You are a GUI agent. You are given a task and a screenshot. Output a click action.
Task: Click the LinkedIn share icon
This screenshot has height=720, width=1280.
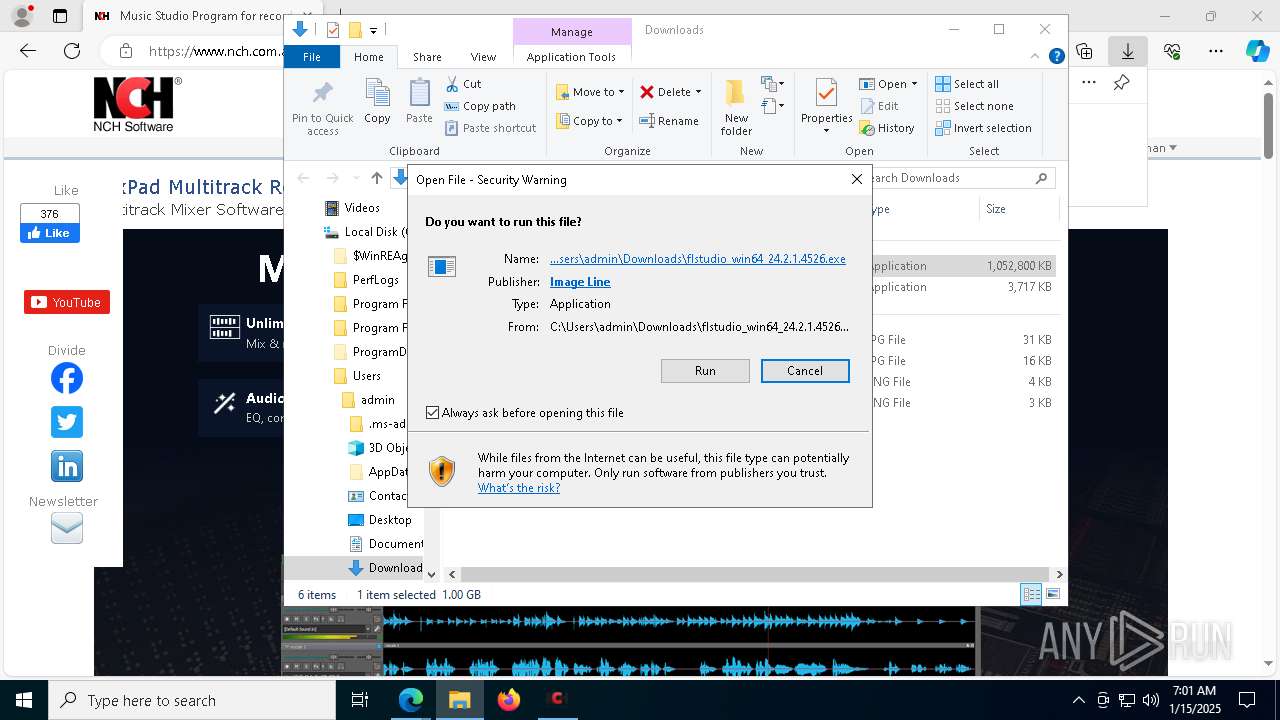point(67,466)
